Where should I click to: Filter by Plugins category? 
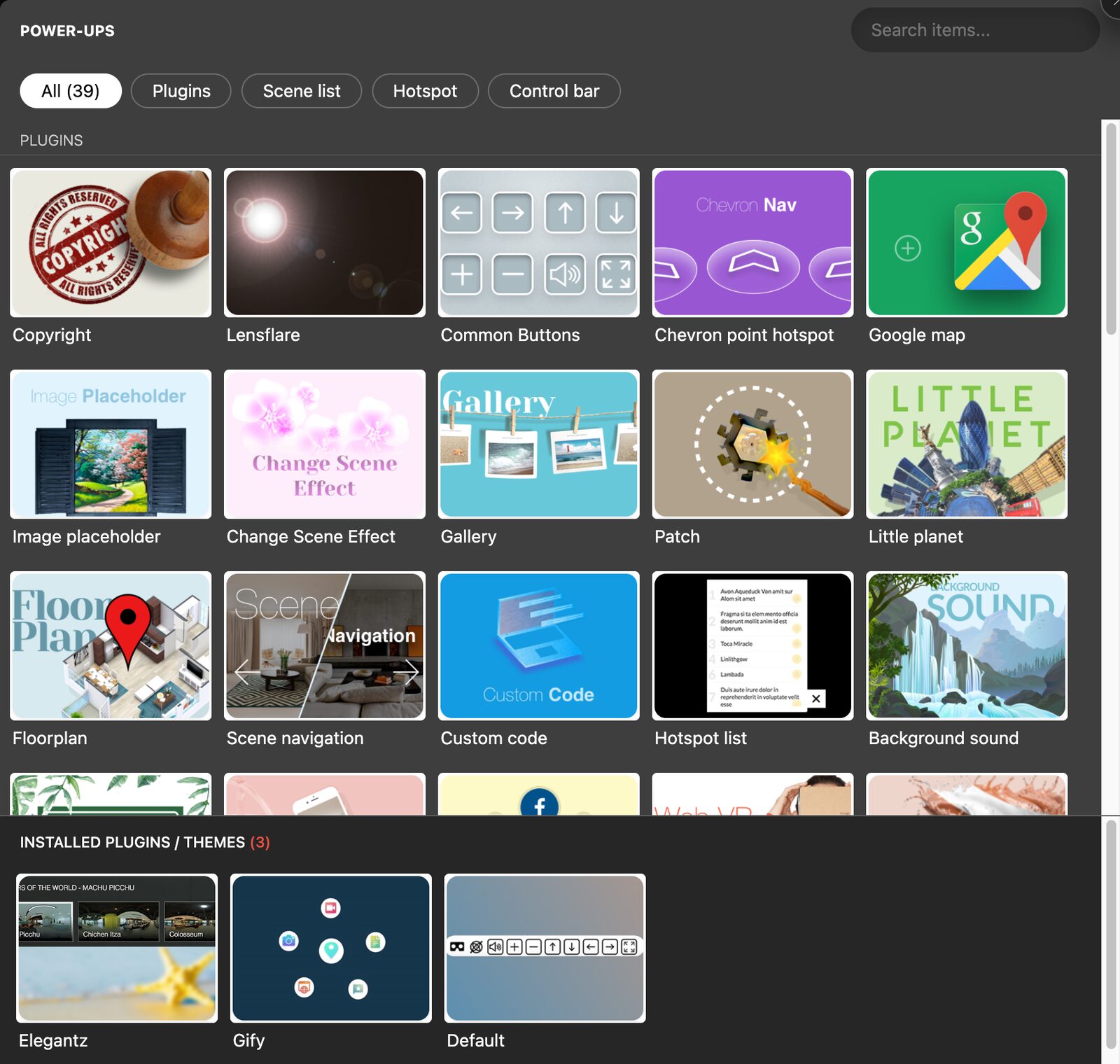tap(181, 91)
